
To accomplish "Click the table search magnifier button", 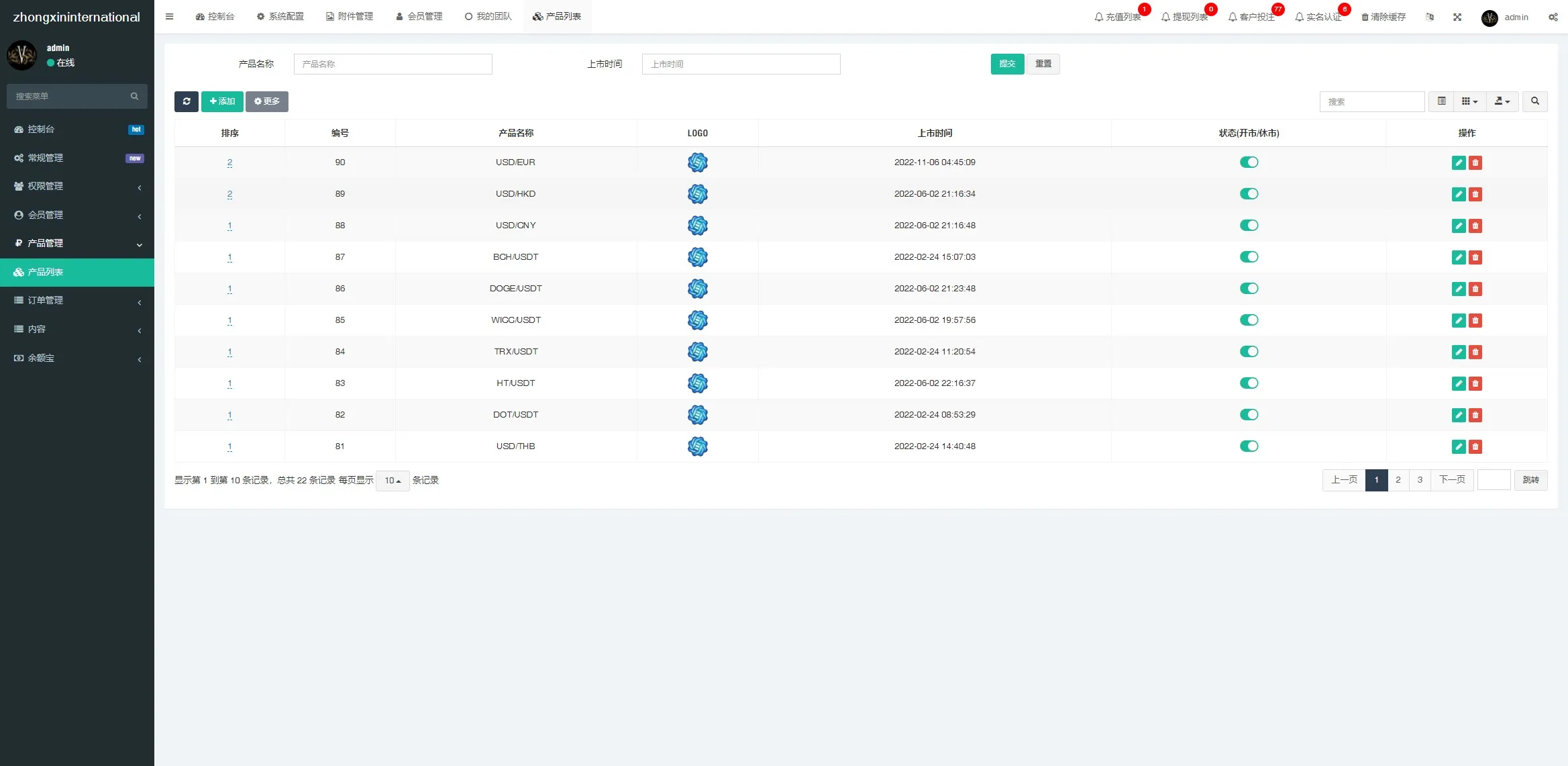I will tap(1534, 101).
